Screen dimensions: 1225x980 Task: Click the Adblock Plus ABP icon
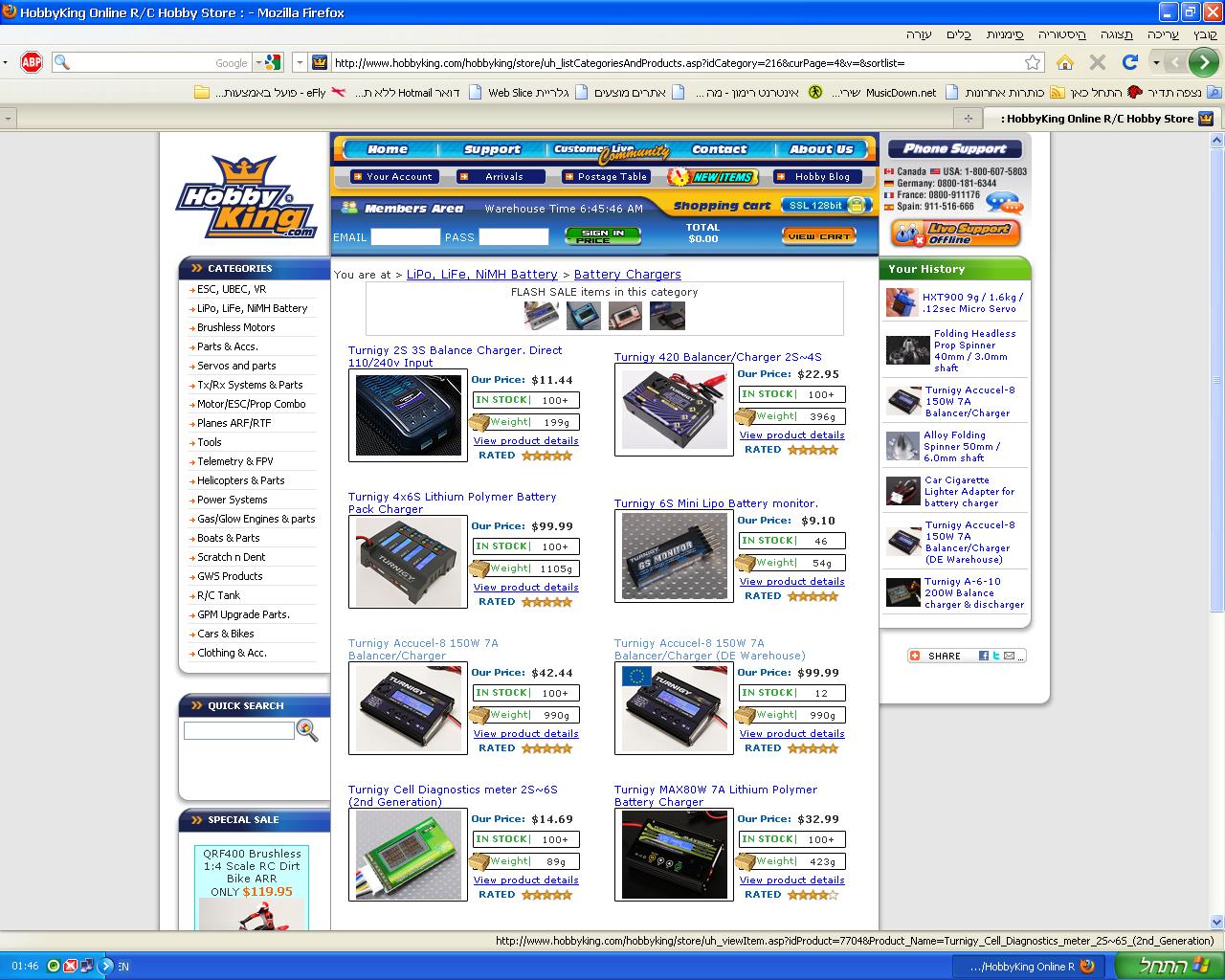coord(32,62)
